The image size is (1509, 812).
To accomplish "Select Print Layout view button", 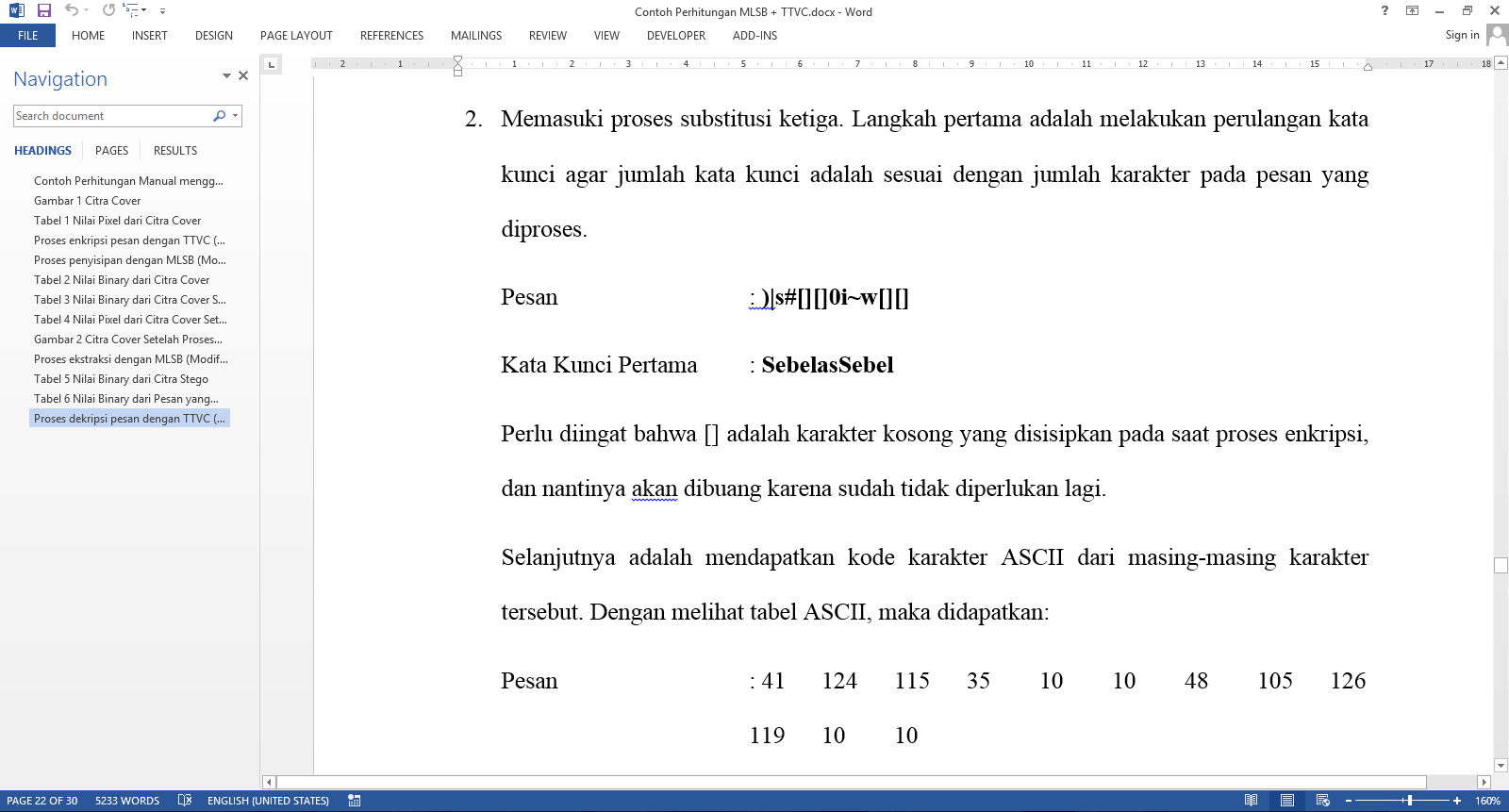I will pos(1286,801).
